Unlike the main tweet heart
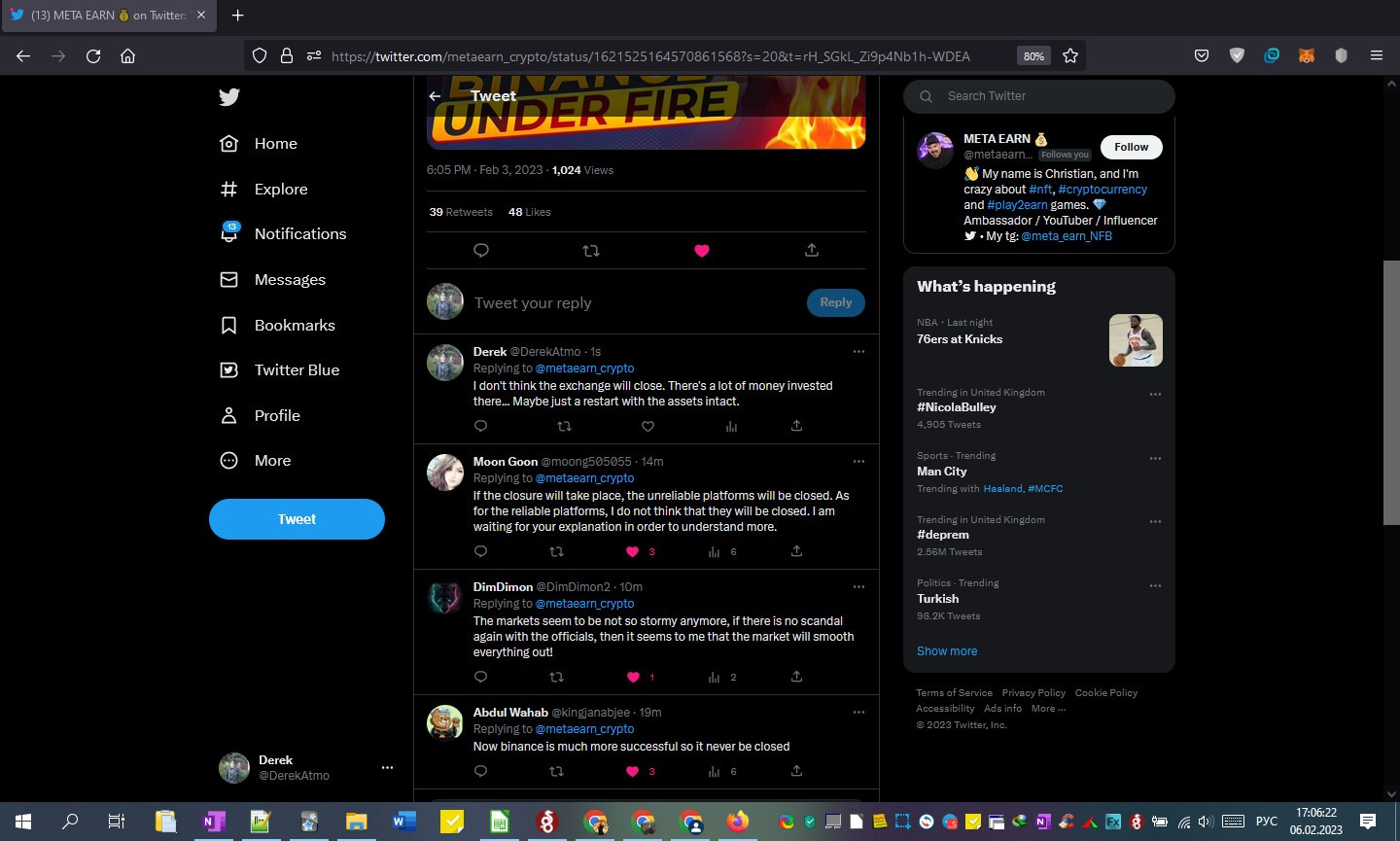1400x841 pixels. click(702, 251)
